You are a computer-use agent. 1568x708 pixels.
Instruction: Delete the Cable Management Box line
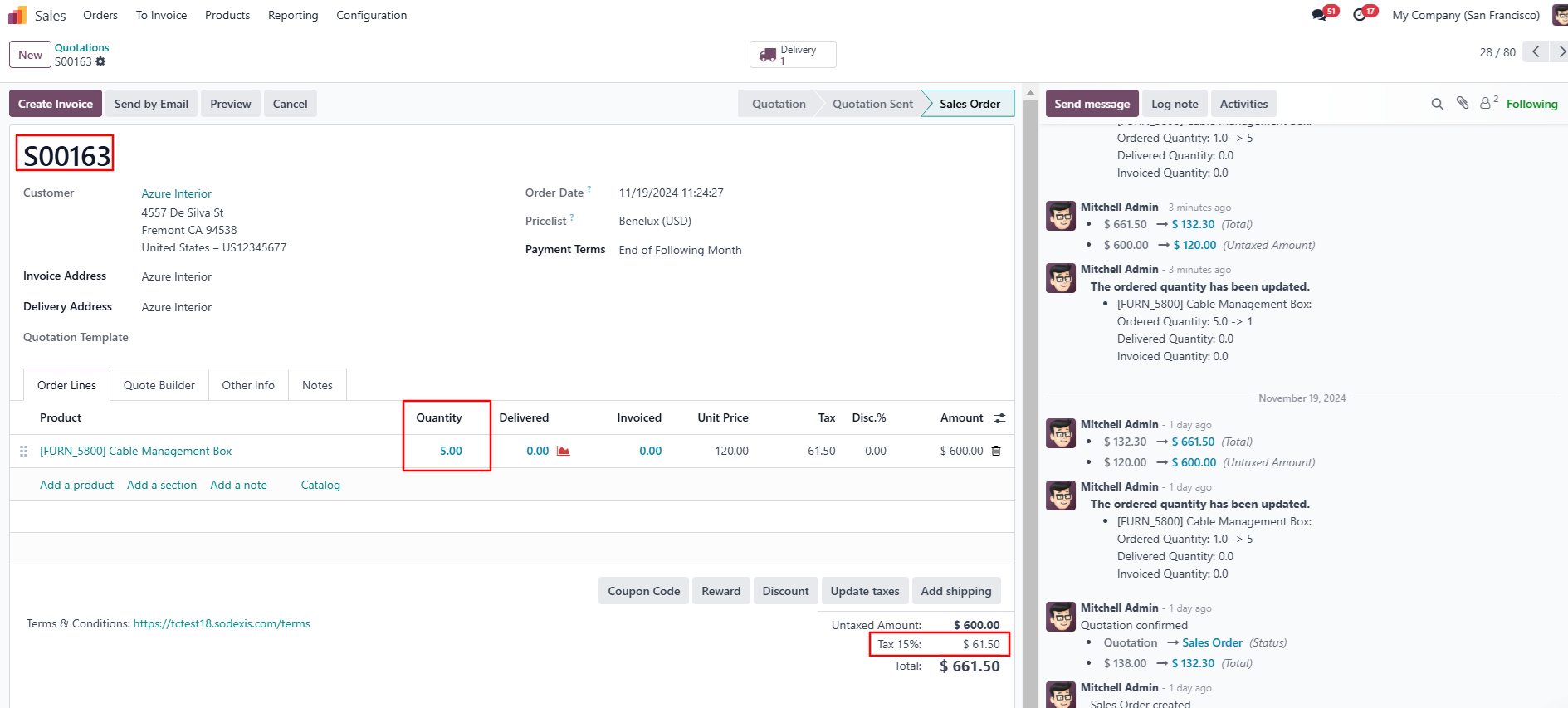tap(996, 451)
